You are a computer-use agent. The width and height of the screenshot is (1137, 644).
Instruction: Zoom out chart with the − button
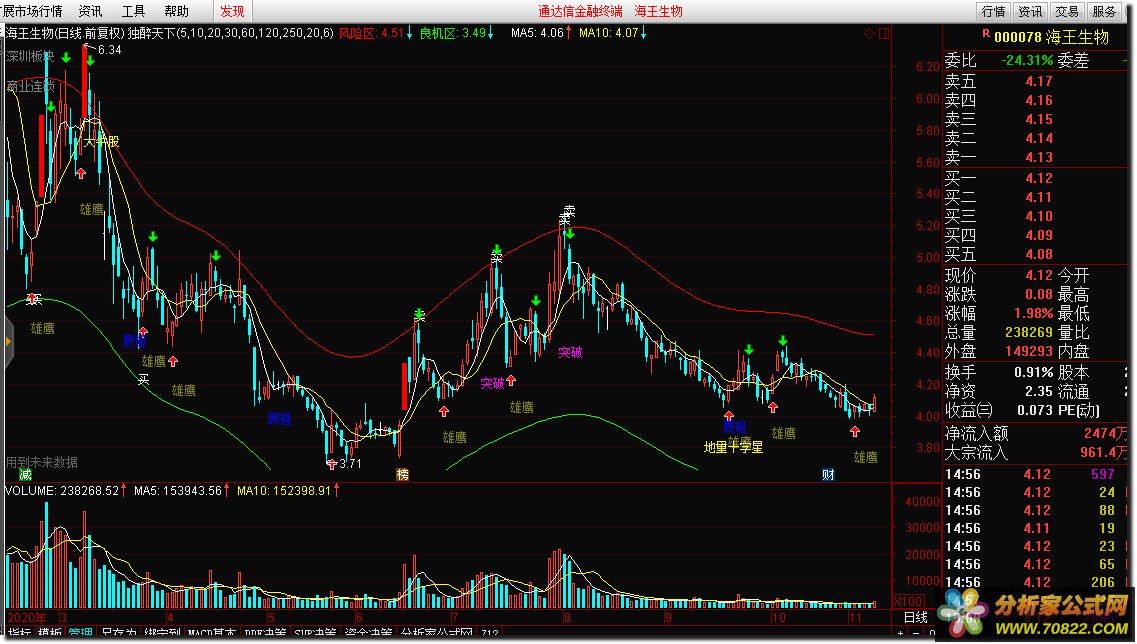915,634
